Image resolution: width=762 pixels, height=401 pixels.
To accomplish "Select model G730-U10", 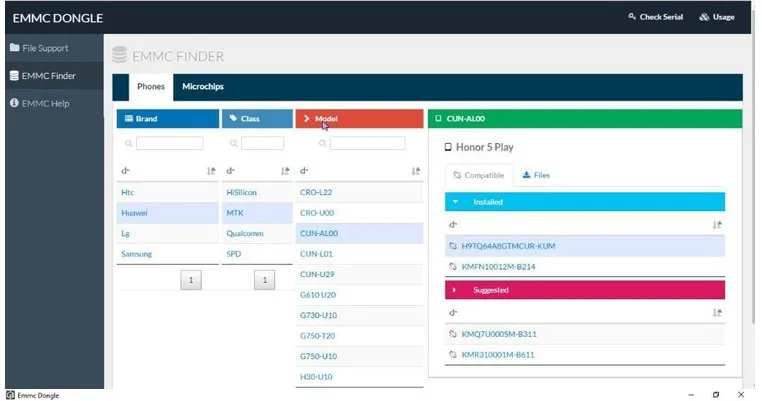I will [359, 315].
